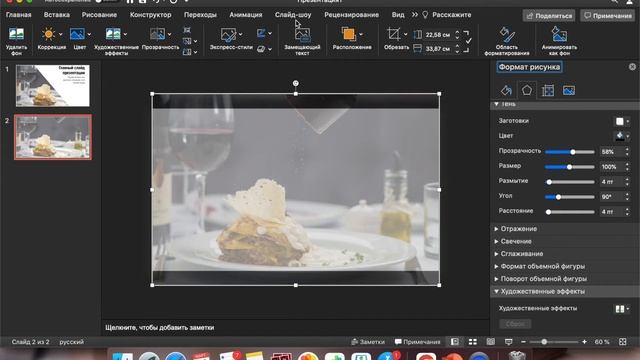Image resolution: width=640 pixels, height=360 pixels.
Task: Click the Цвет picture color icon
Action: (77, 34)
